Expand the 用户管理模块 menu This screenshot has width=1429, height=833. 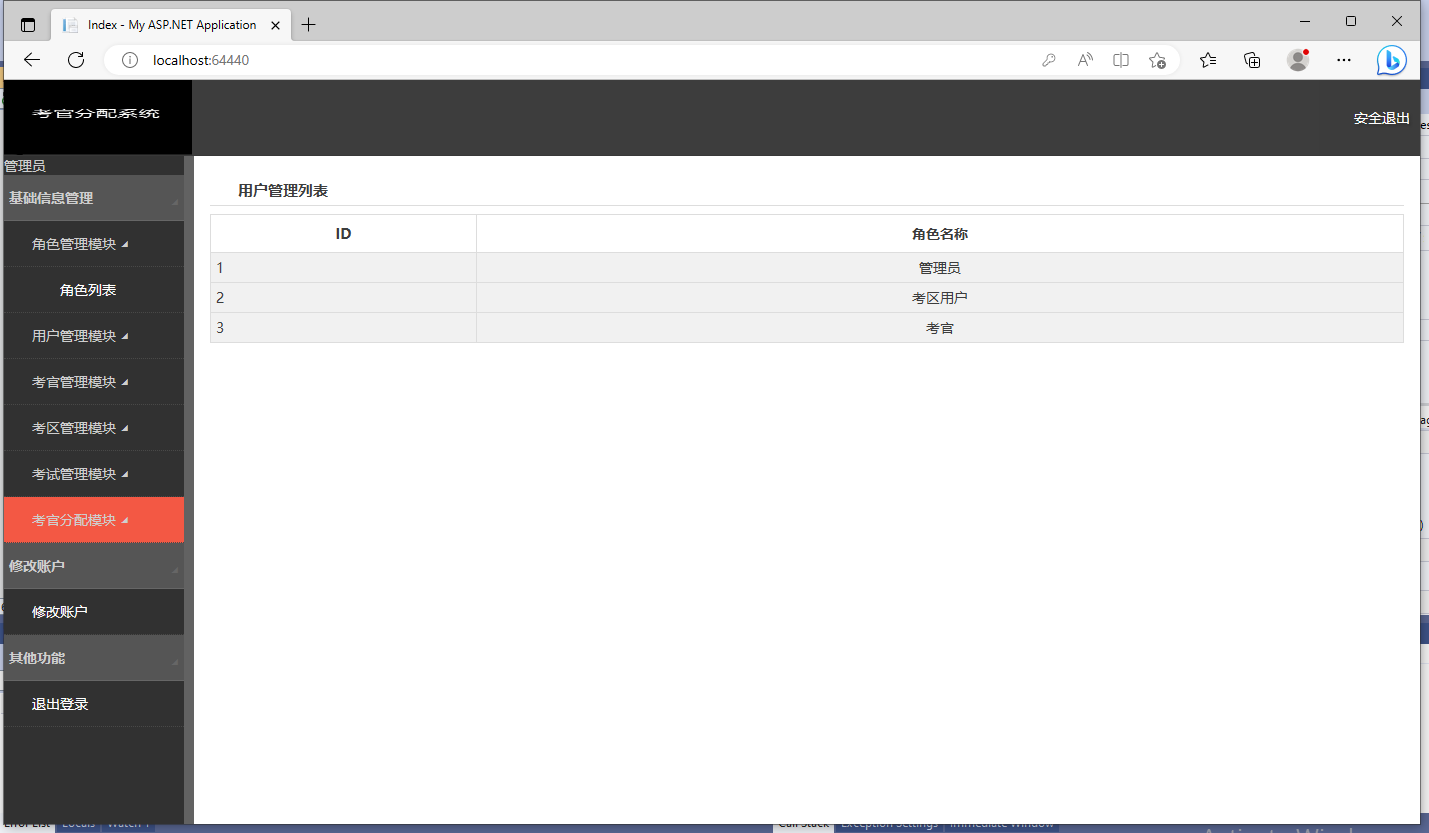coord(94,336)
